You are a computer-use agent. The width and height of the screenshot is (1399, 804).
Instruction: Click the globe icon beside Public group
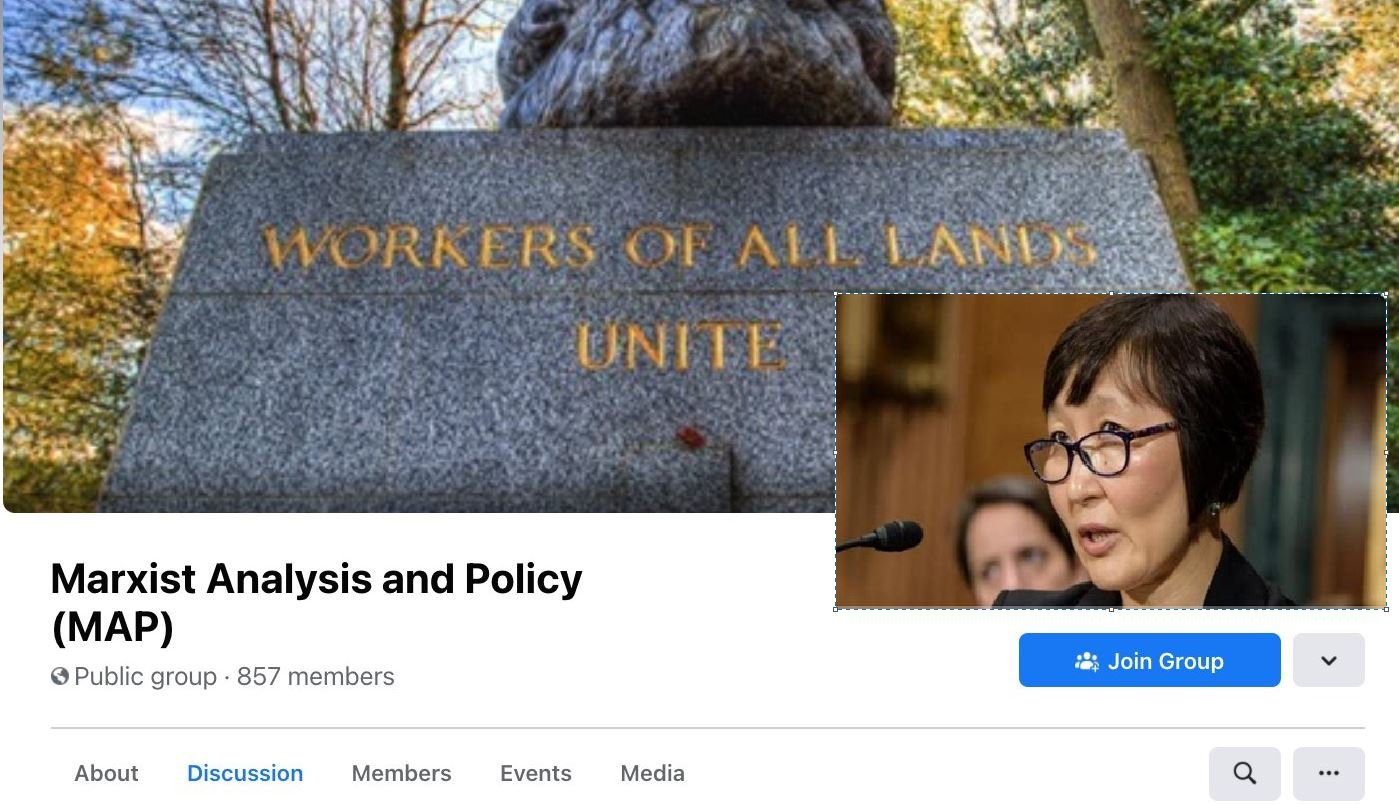60,677
